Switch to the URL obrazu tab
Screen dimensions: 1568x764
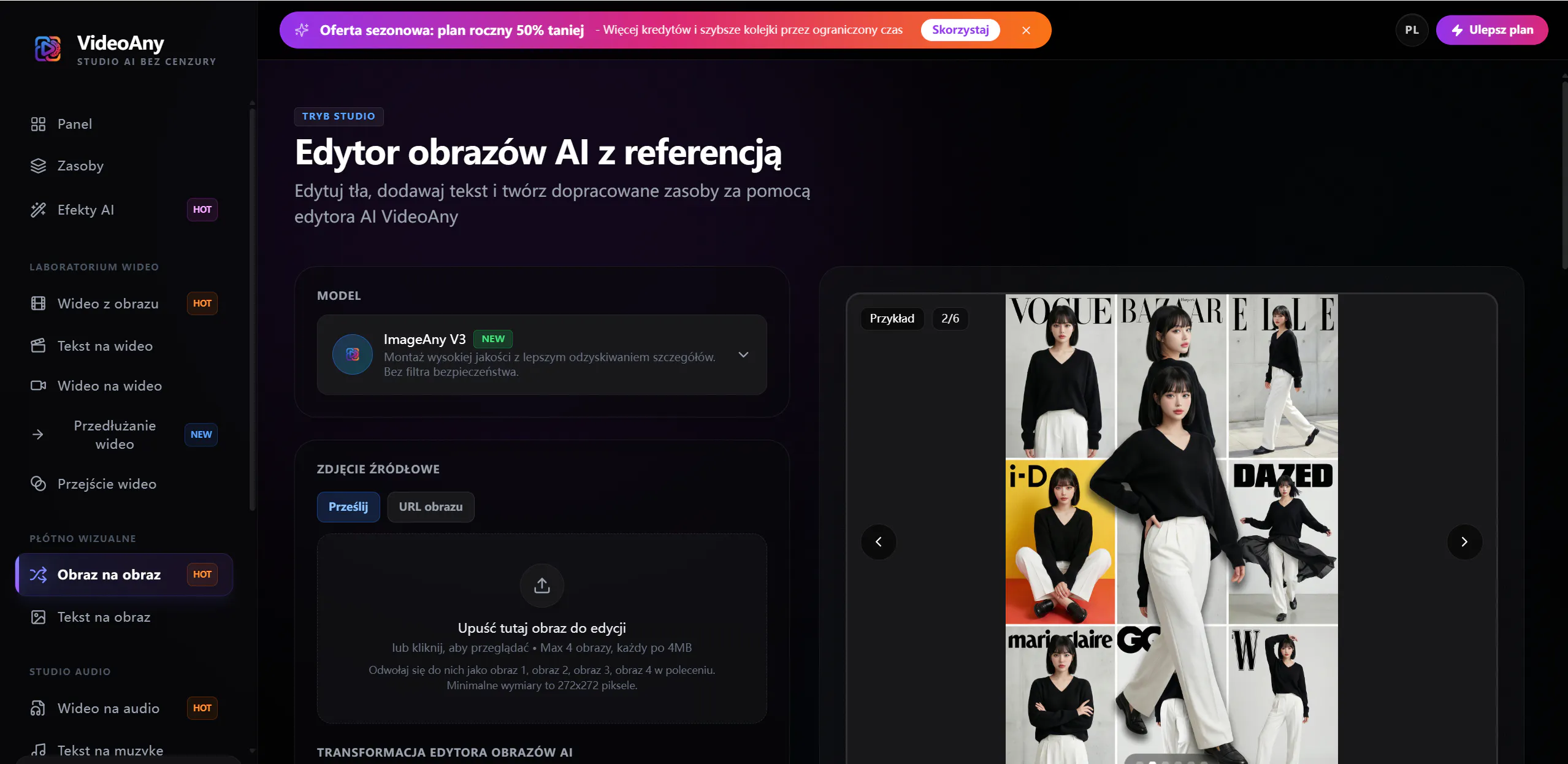pyautogui.click(x=430, y=507)
